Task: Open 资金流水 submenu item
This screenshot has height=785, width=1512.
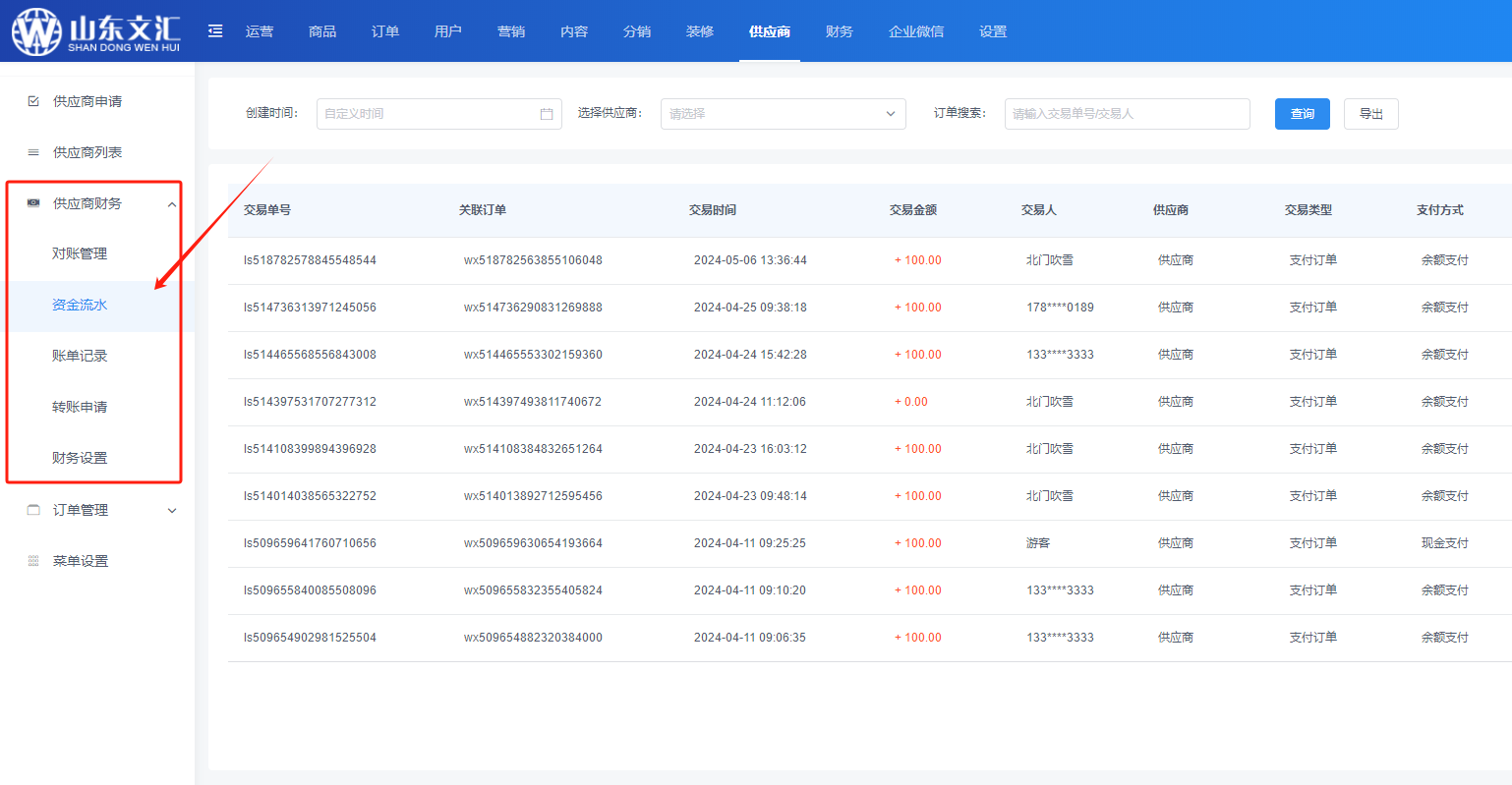Action: 80,305
